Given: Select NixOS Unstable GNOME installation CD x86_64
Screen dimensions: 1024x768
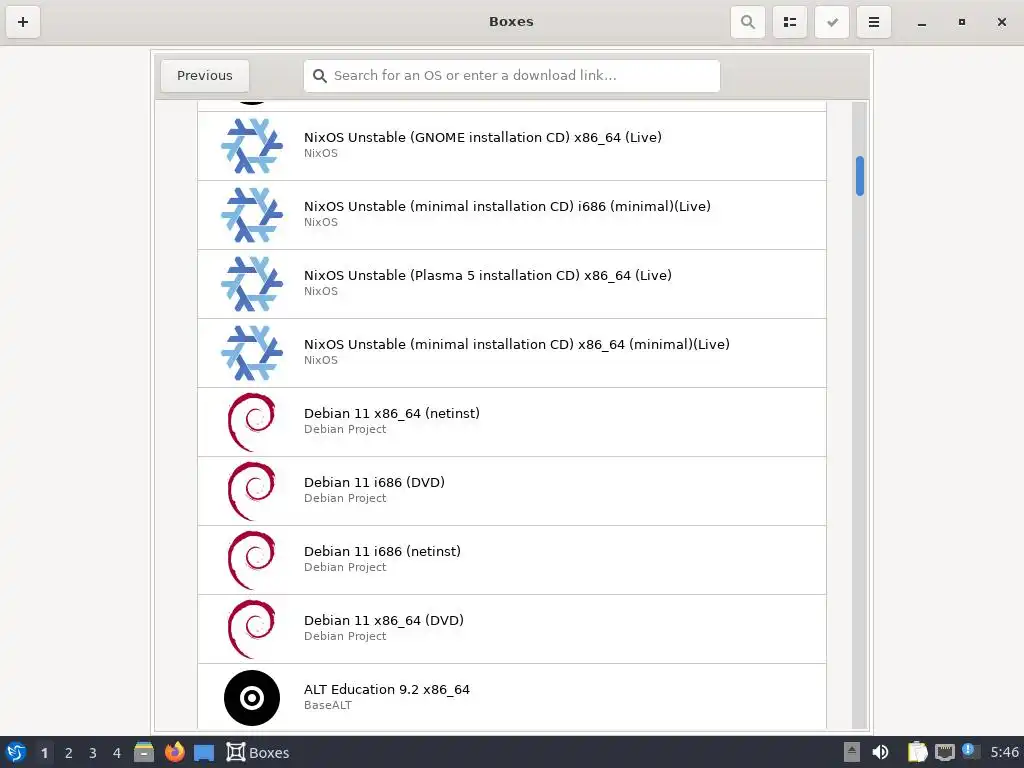Looking at the screenshot, I should click(512, 146).
